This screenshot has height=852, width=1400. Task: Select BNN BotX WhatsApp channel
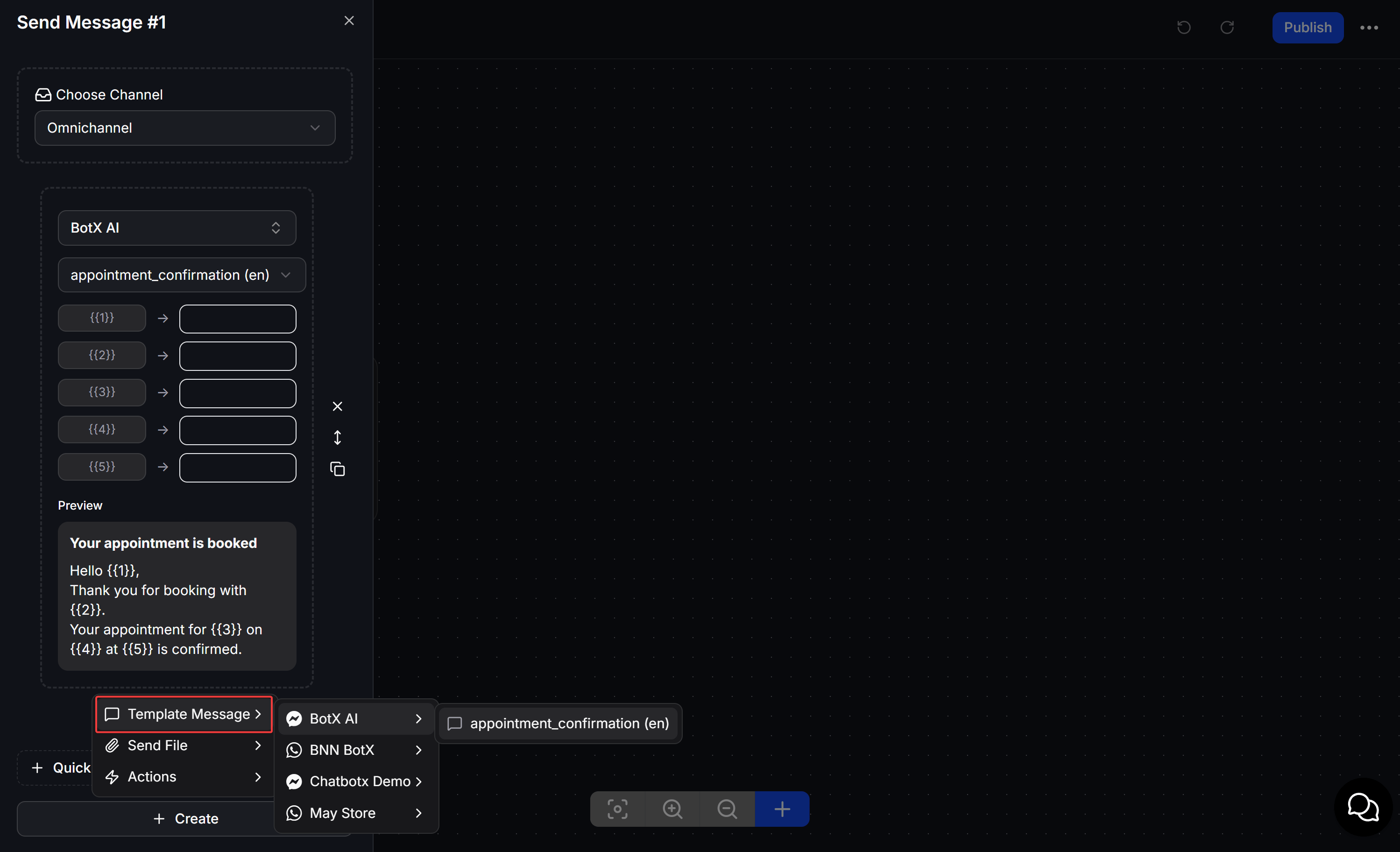tap(356, 750)
